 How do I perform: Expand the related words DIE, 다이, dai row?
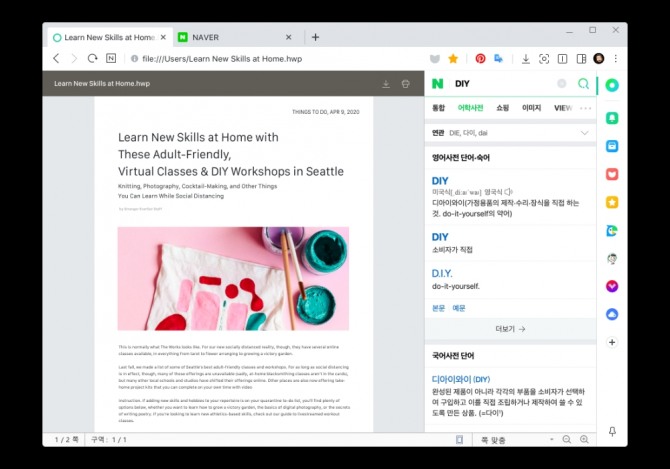(584, 133)
